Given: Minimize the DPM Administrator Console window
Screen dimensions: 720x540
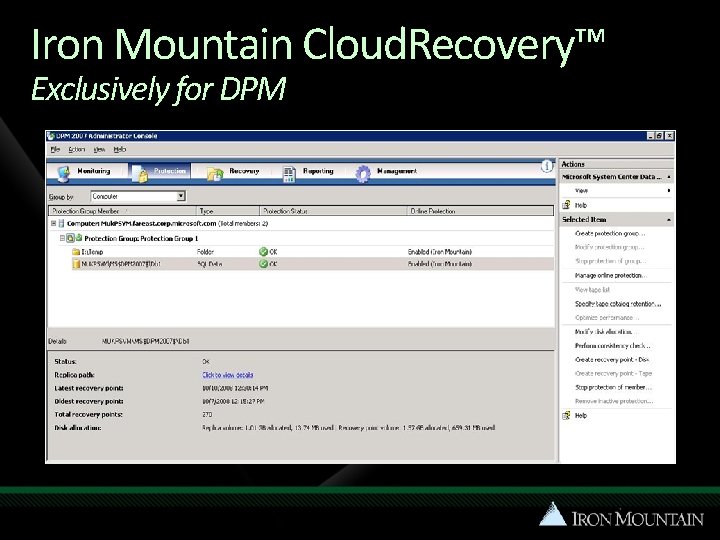Looking at the screenshot, I should pyautogui.click(x=651, y=136).
